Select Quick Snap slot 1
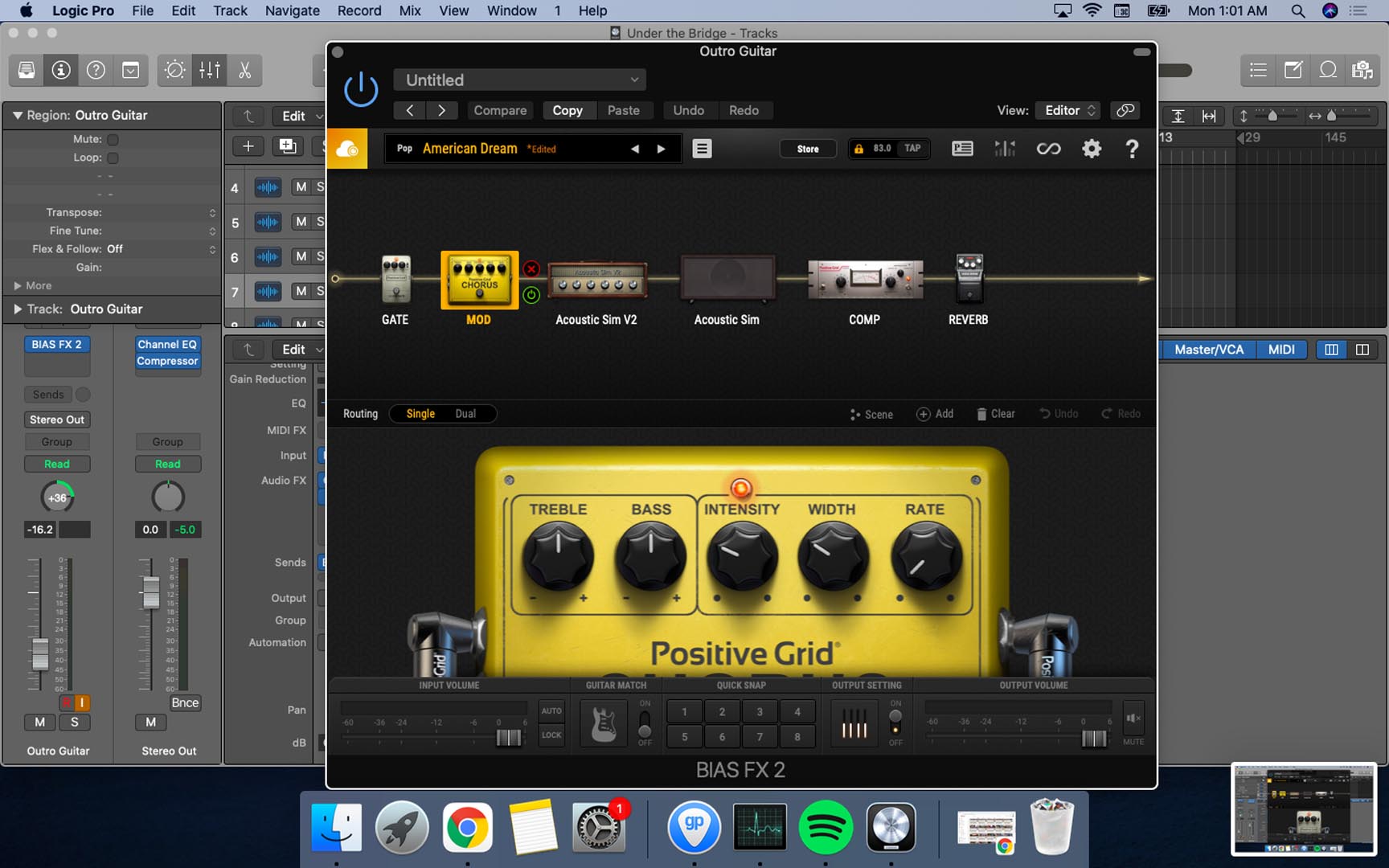This screenshot has height=868, width=1389. pos(685,711)
